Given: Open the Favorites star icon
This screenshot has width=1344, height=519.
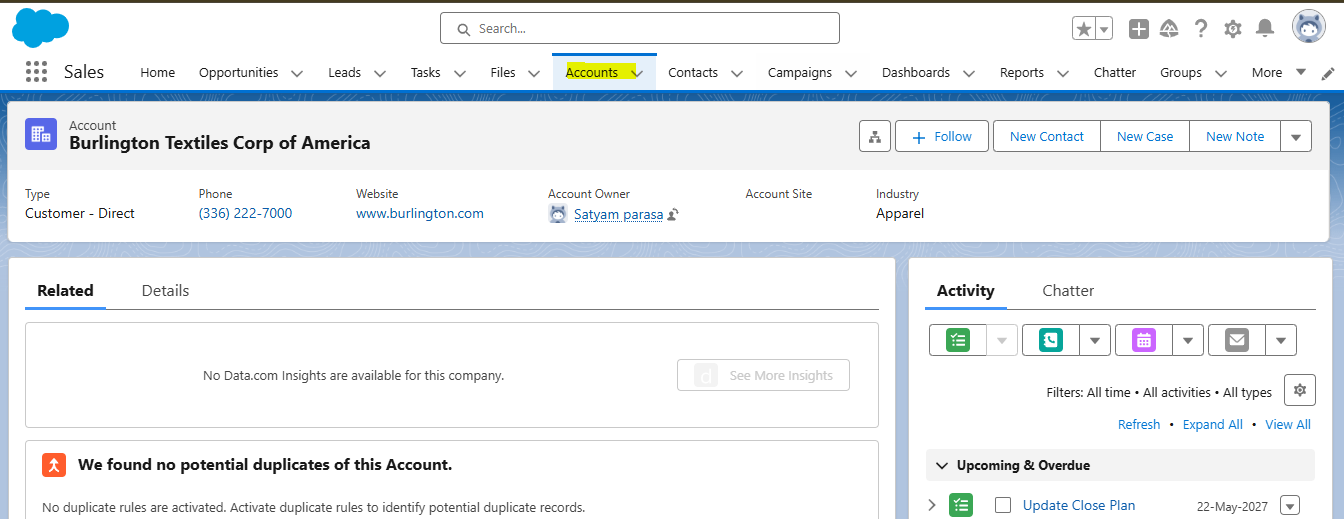Looking at the screenshot, I should click(1084, 29).
